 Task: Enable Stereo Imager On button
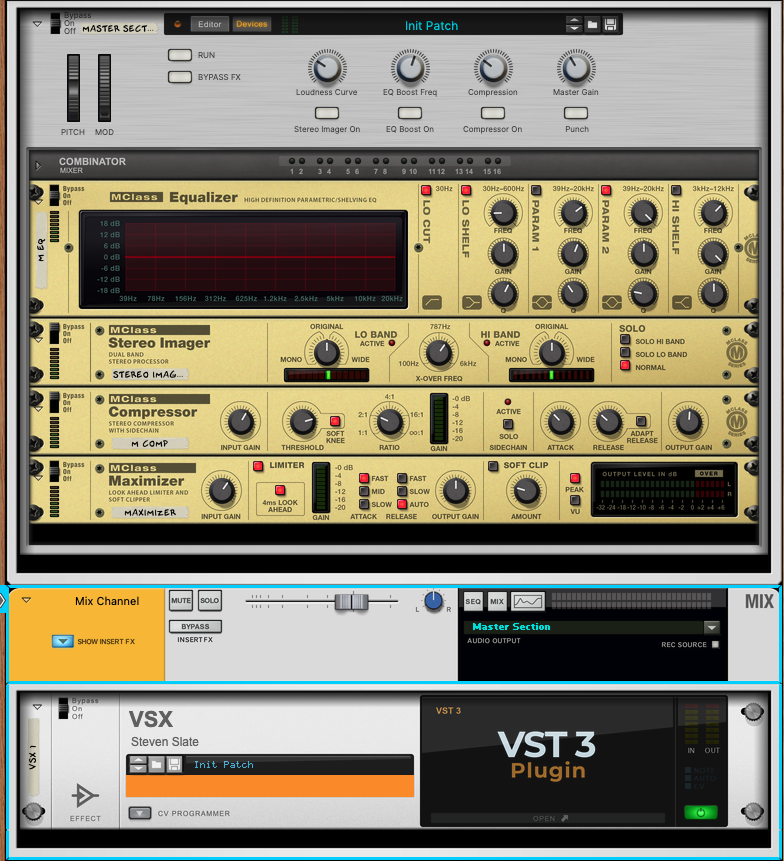click(327, 113)
